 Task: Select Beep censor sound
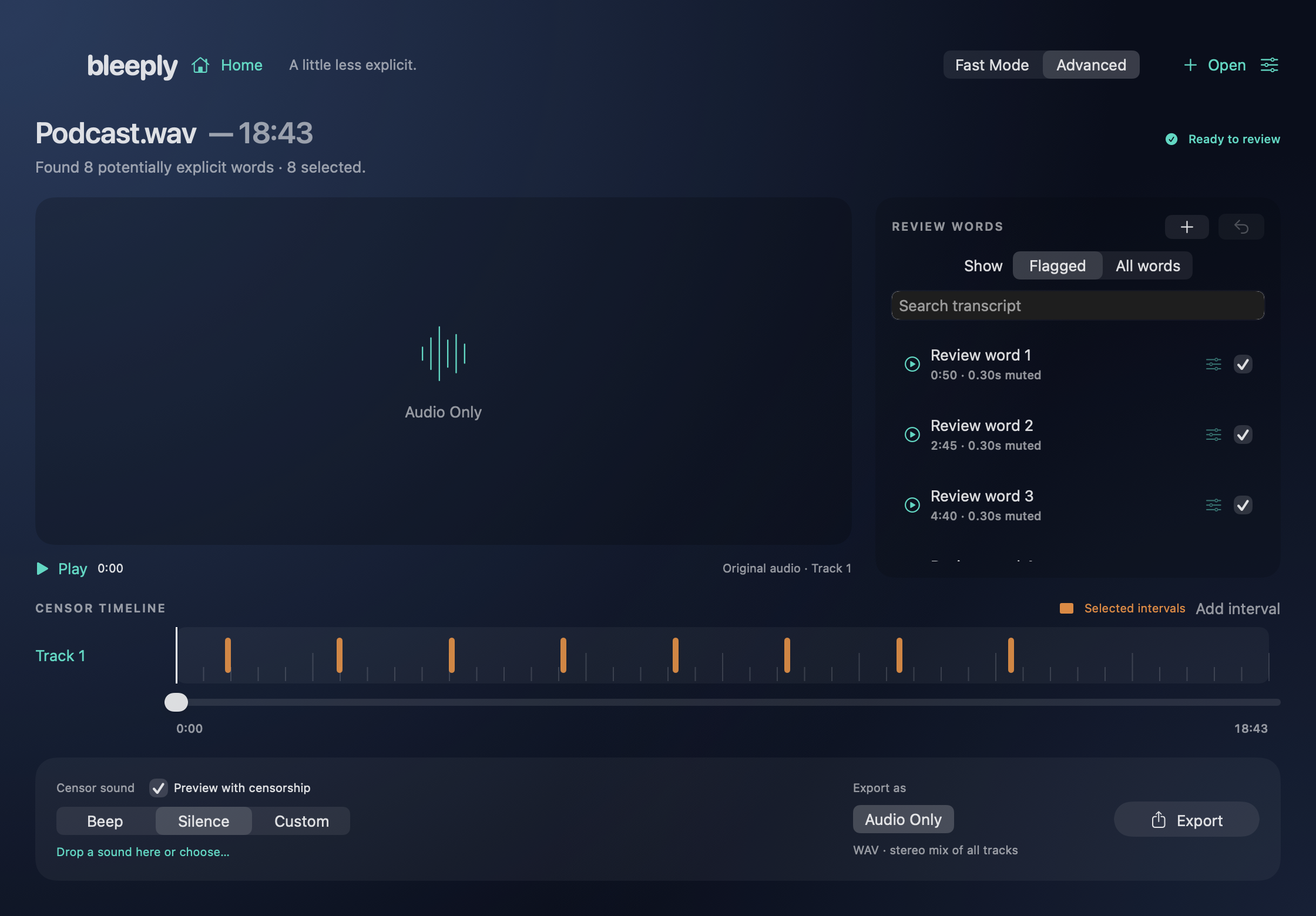tap(105, 821)
